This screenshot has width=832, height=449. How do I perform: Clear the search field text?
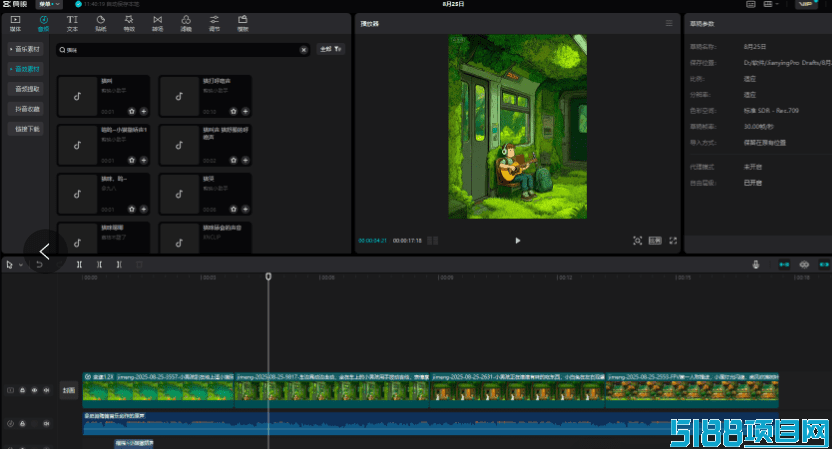(x=304, y=50)
